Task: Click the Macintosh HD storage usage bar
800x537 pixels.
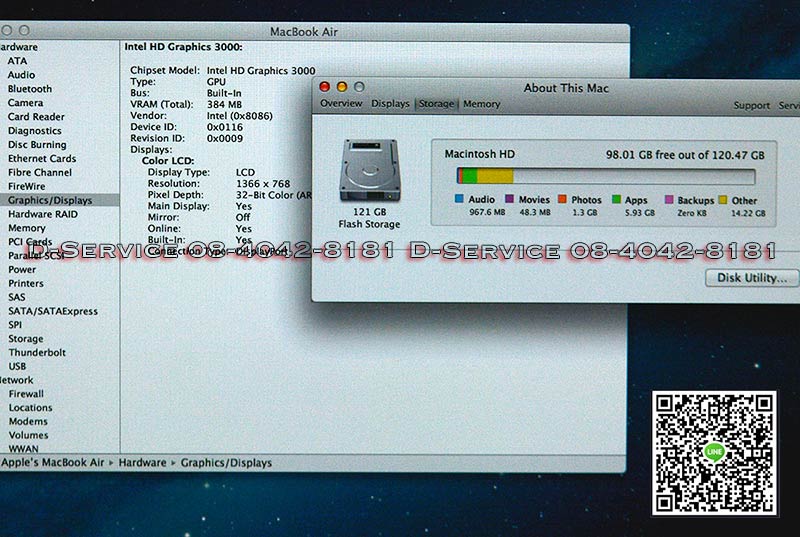Action: 606,176
